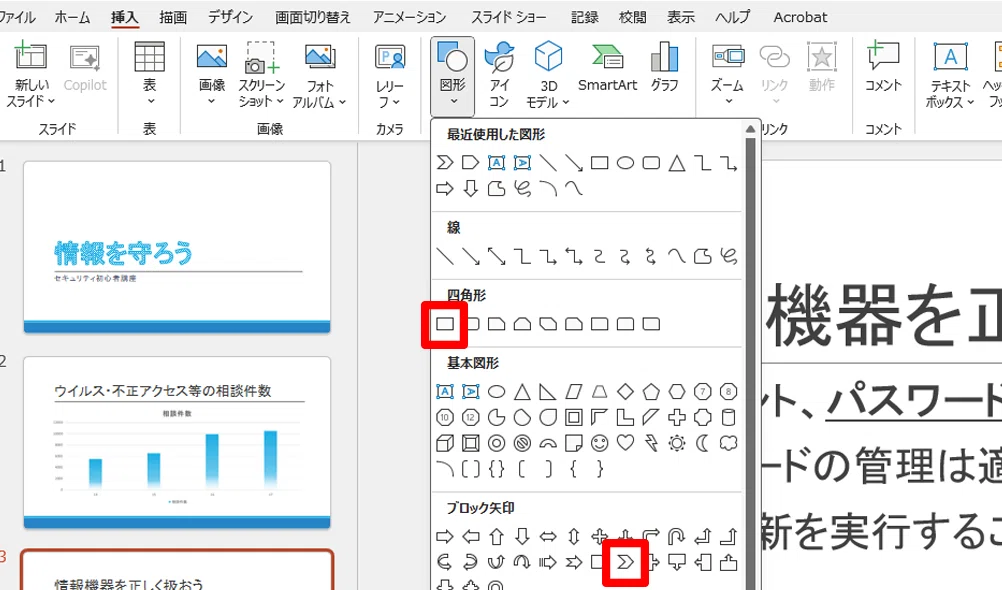Pick the rectangle in the 四角形 section
This screenshot has width=1002, height=590.
point(445,324)
